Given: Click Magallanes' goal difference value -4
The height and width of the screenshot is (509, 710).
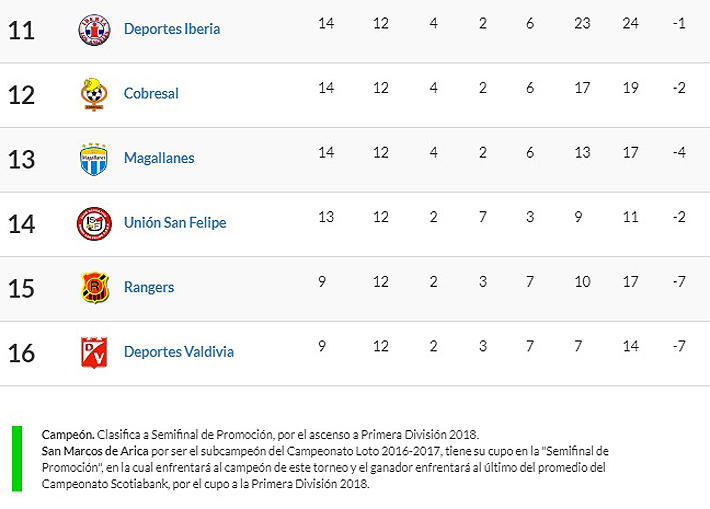Looking at the screenshot, I should point(679,153).
